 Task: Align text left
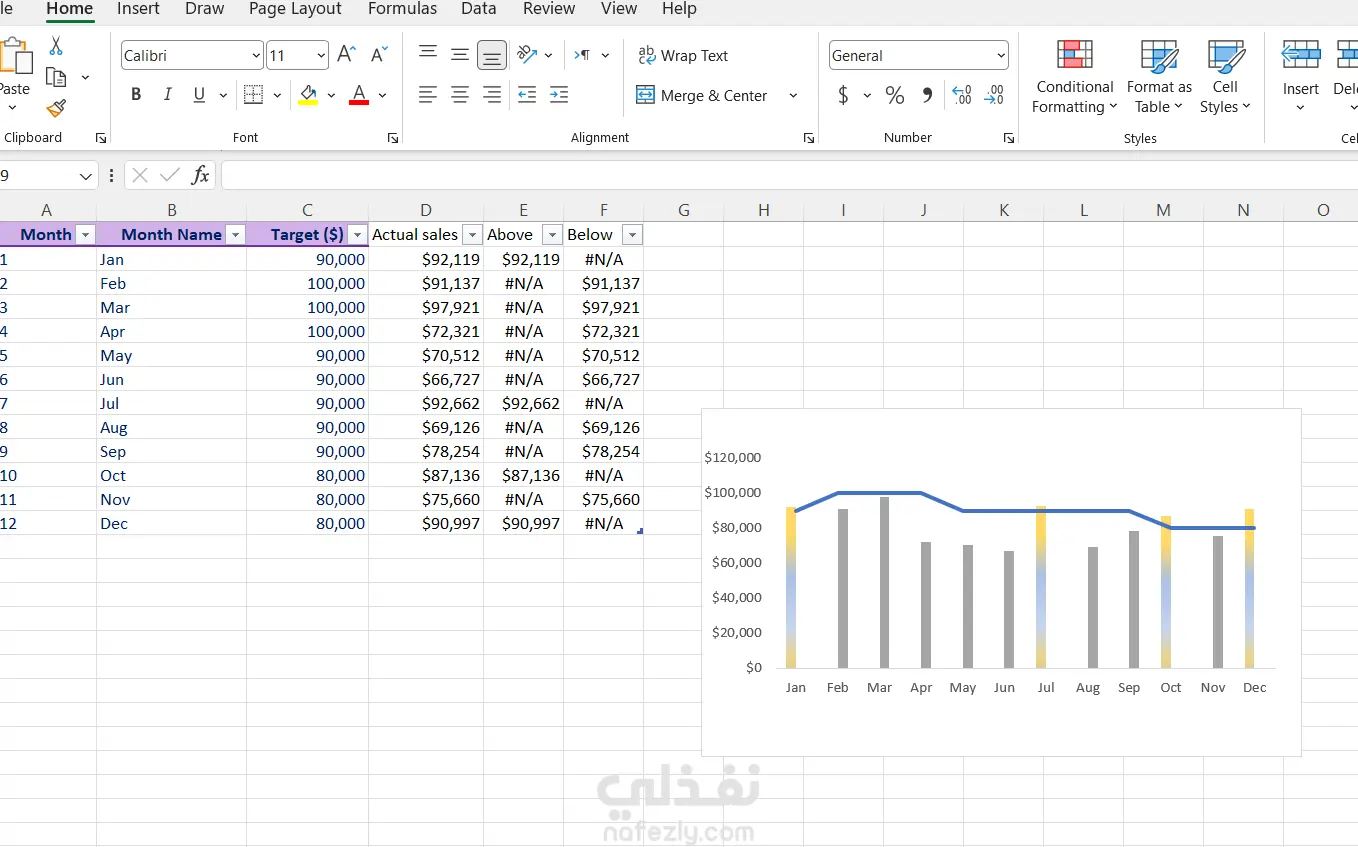point(427,95)
